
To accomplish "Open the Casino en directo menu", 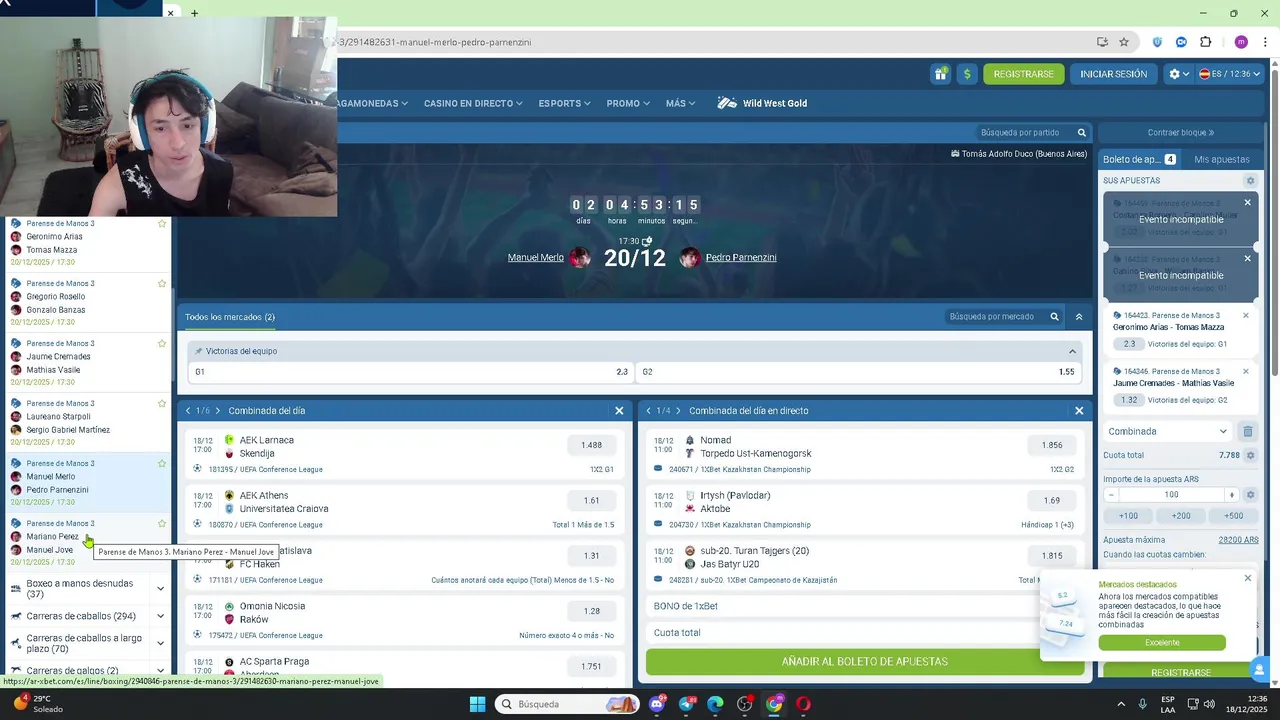I will pos(474,103).
